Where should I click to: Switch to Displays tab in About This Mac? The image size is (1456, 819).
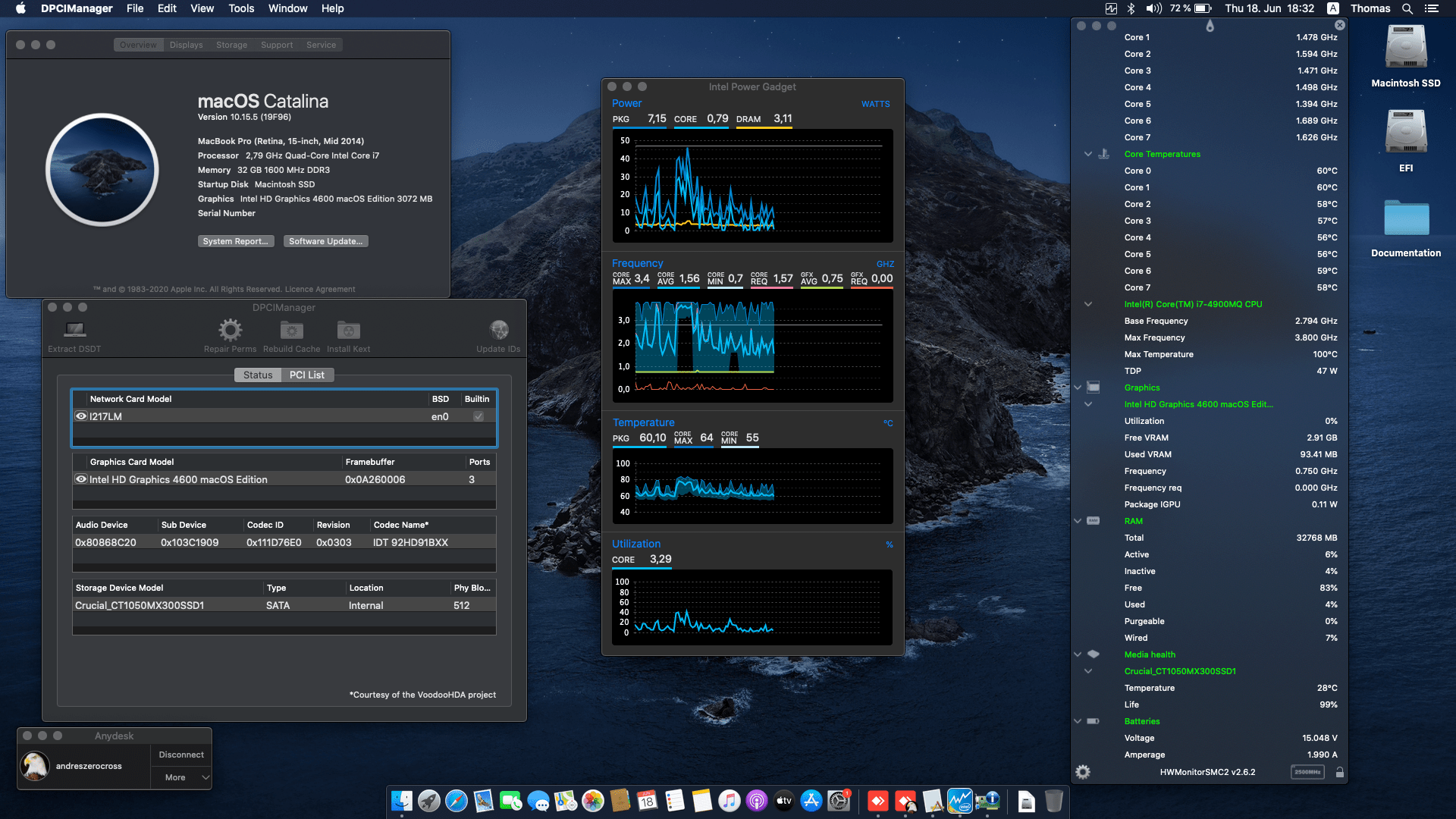(x=186, y=45)
